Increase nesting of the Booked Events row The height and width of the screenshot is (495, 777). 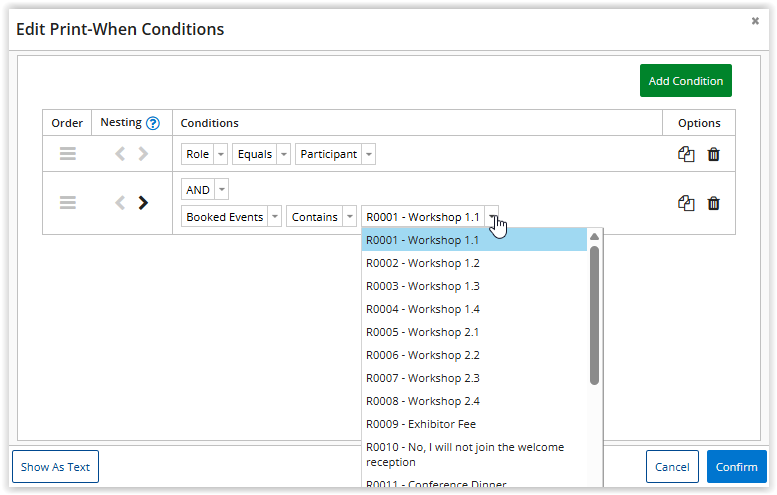143,203
